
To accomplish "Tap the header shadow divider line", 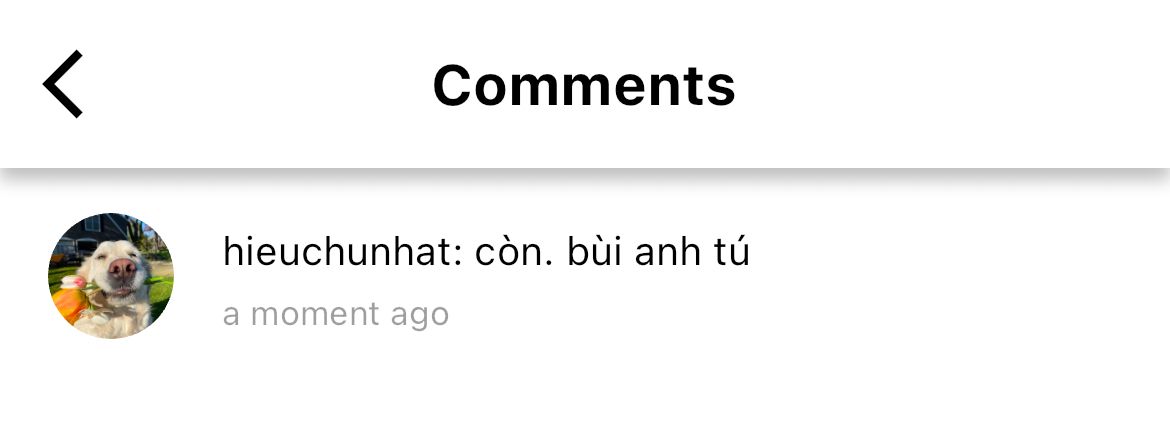I will click(x=585, y=175).
